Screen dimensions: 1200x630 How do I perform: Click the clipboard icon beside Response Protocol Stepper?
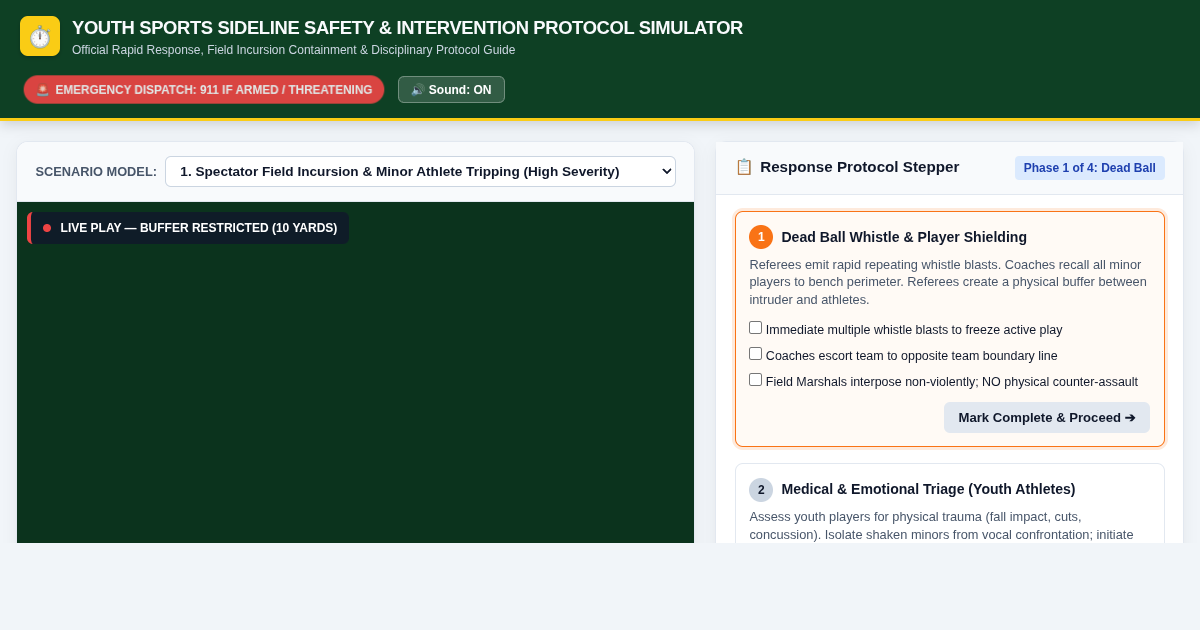pos(744,167)
